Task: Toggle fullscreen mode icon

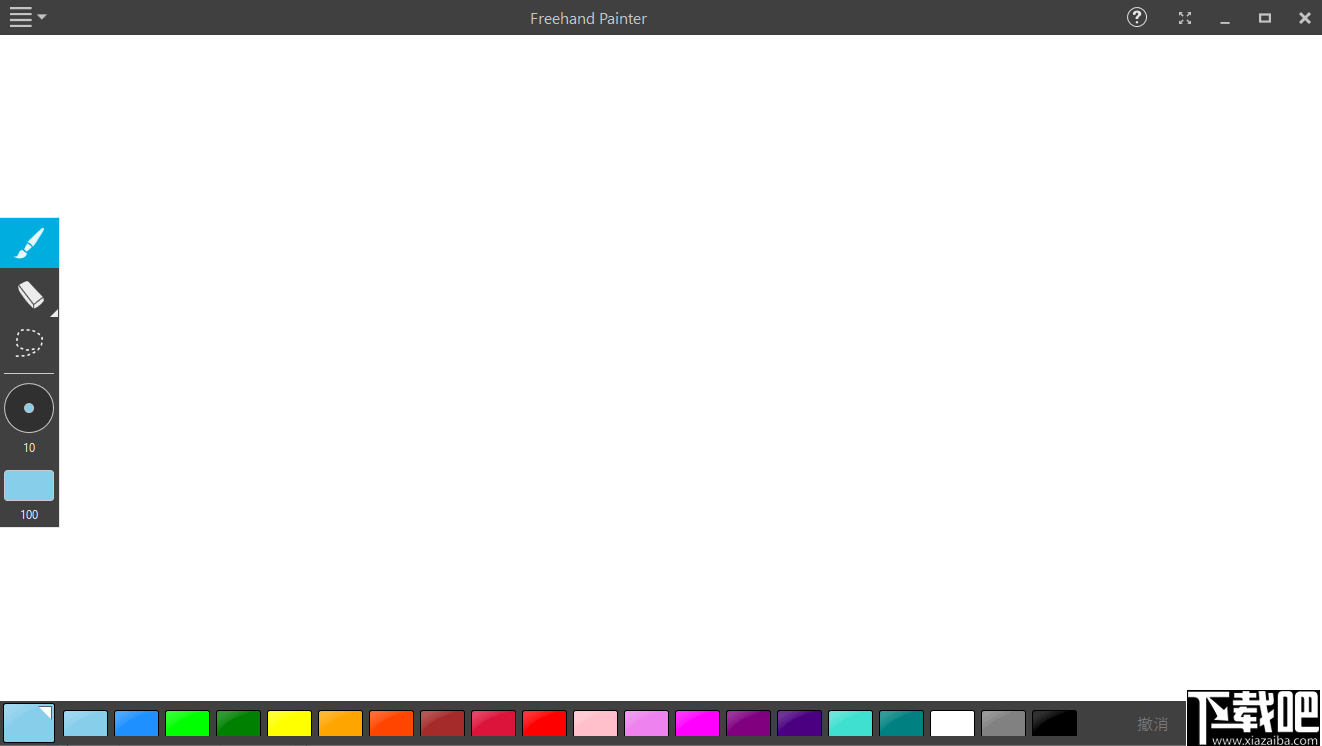Action: click(x=1185, y=18)
